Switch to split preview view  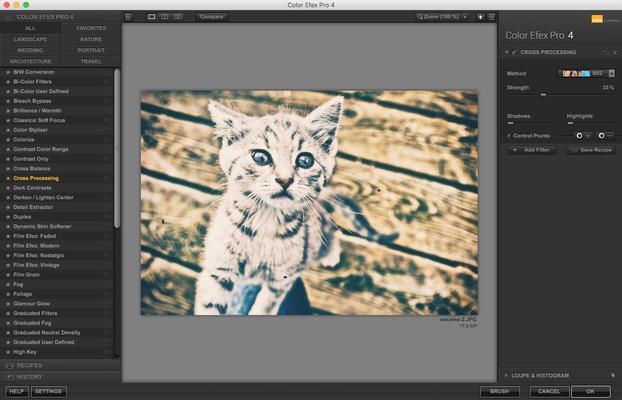[165, 17]
